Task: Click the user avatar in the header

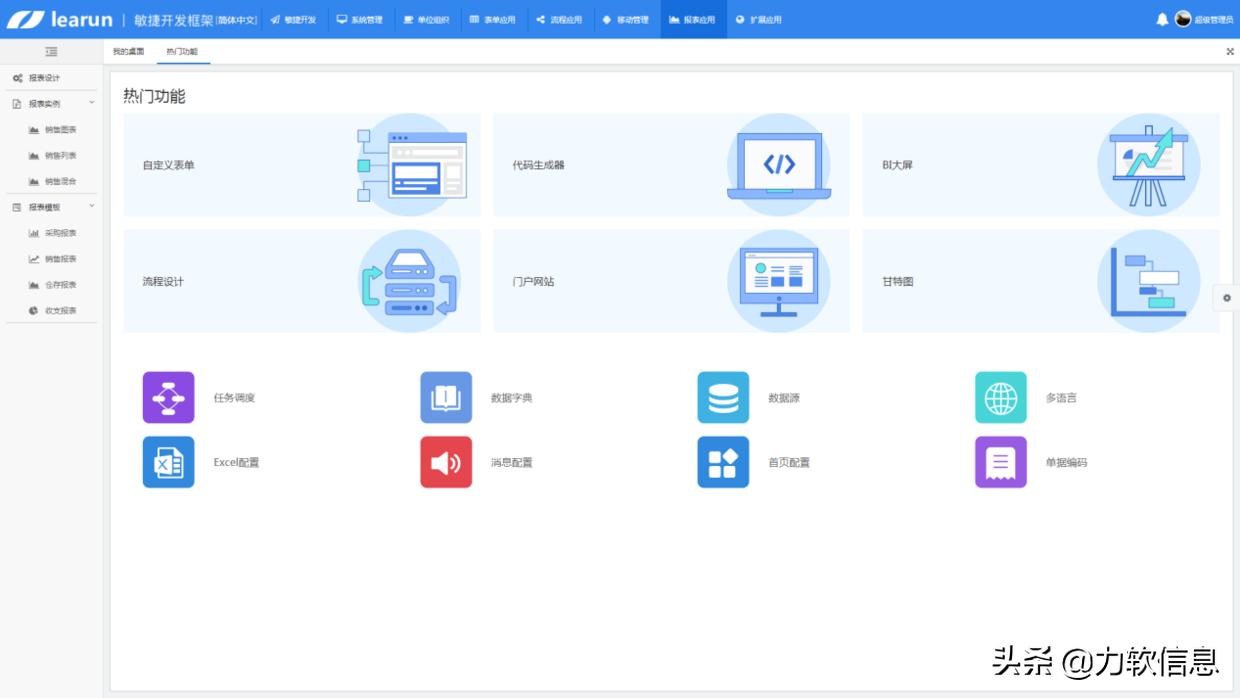Action: (1183, 19)
